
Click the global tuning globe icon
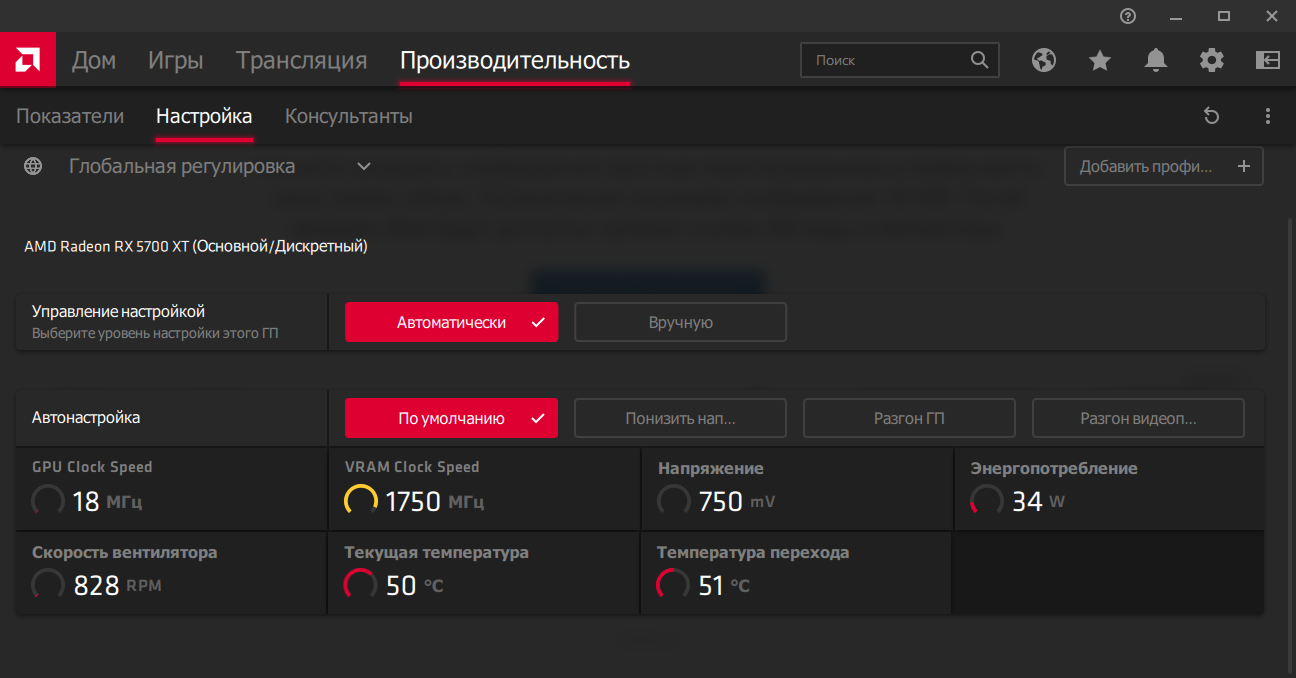[33, 166]
